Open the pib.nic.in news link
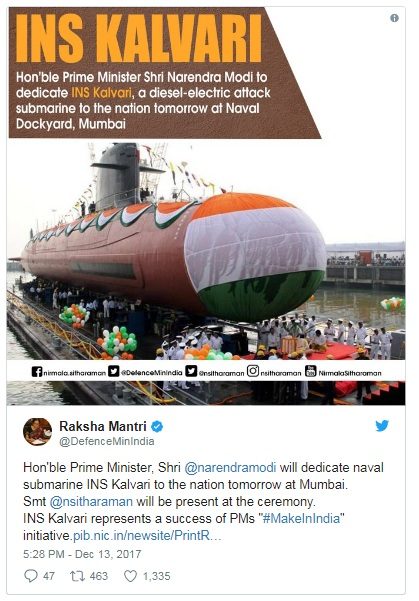 pyautogui.click(x=147, y=535)
